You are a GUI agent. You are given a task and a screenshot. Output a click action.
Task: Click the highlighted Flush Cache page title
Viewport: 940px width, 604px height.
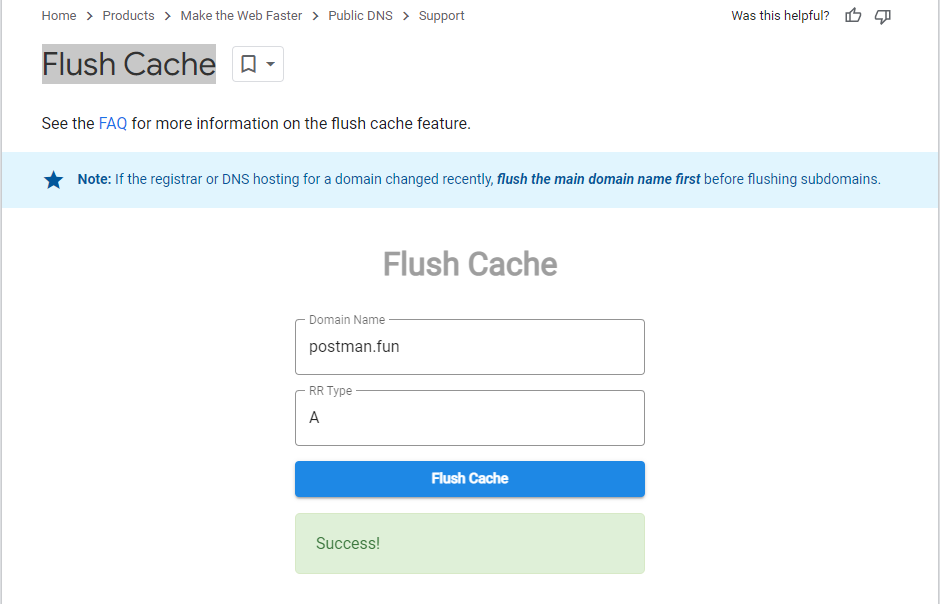(129, 64)
